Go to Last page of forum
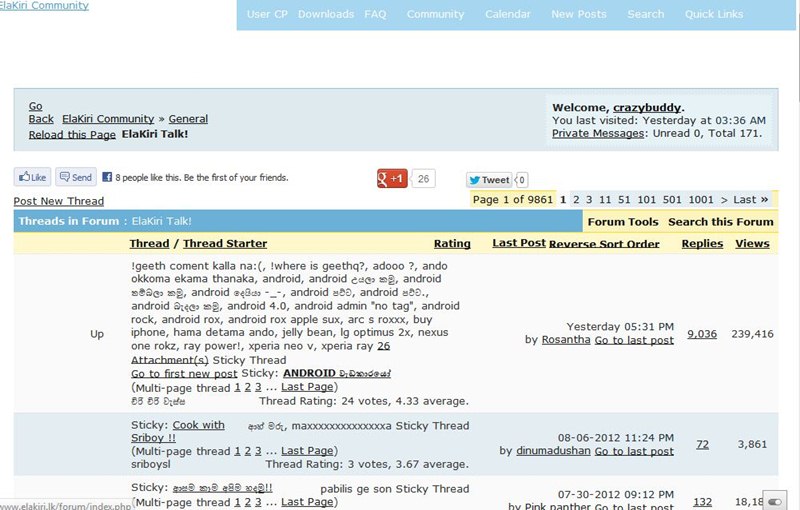The height and width of the screenshot is (510, 800). [751, 199]
